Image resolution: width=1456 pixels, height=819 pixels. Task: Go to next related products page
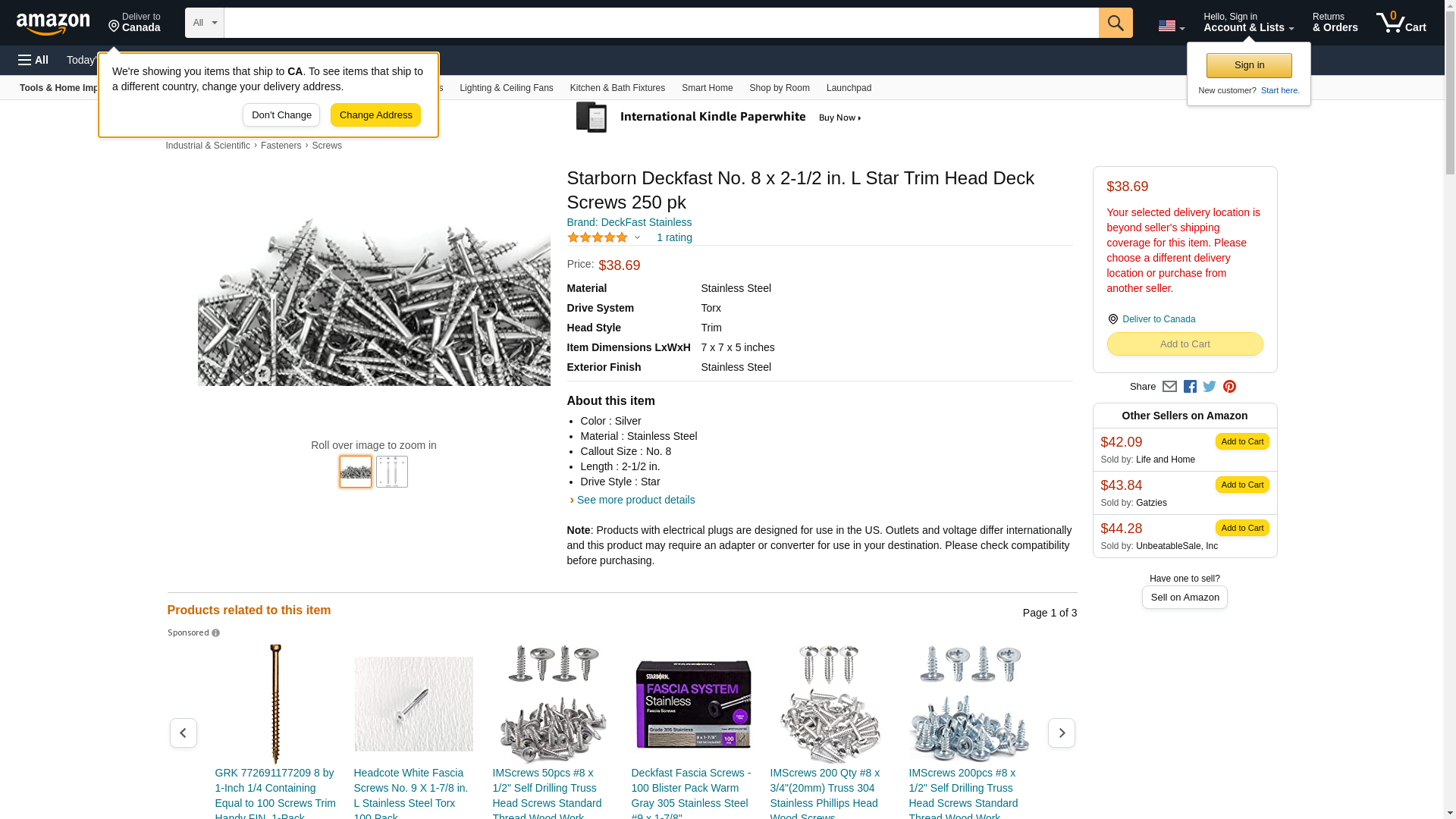(x=1061, y=733)
